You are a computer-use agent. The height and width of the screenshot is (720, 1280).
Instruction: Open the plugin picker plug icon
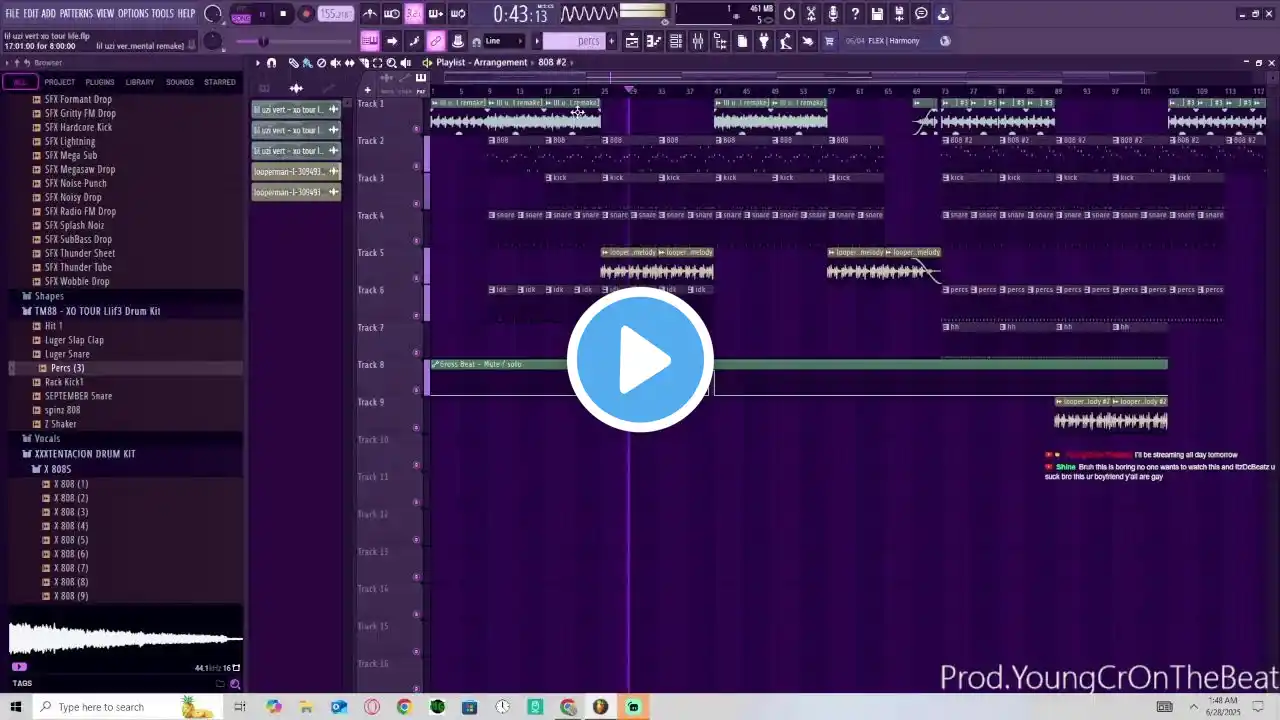click(x=764, y=41)
